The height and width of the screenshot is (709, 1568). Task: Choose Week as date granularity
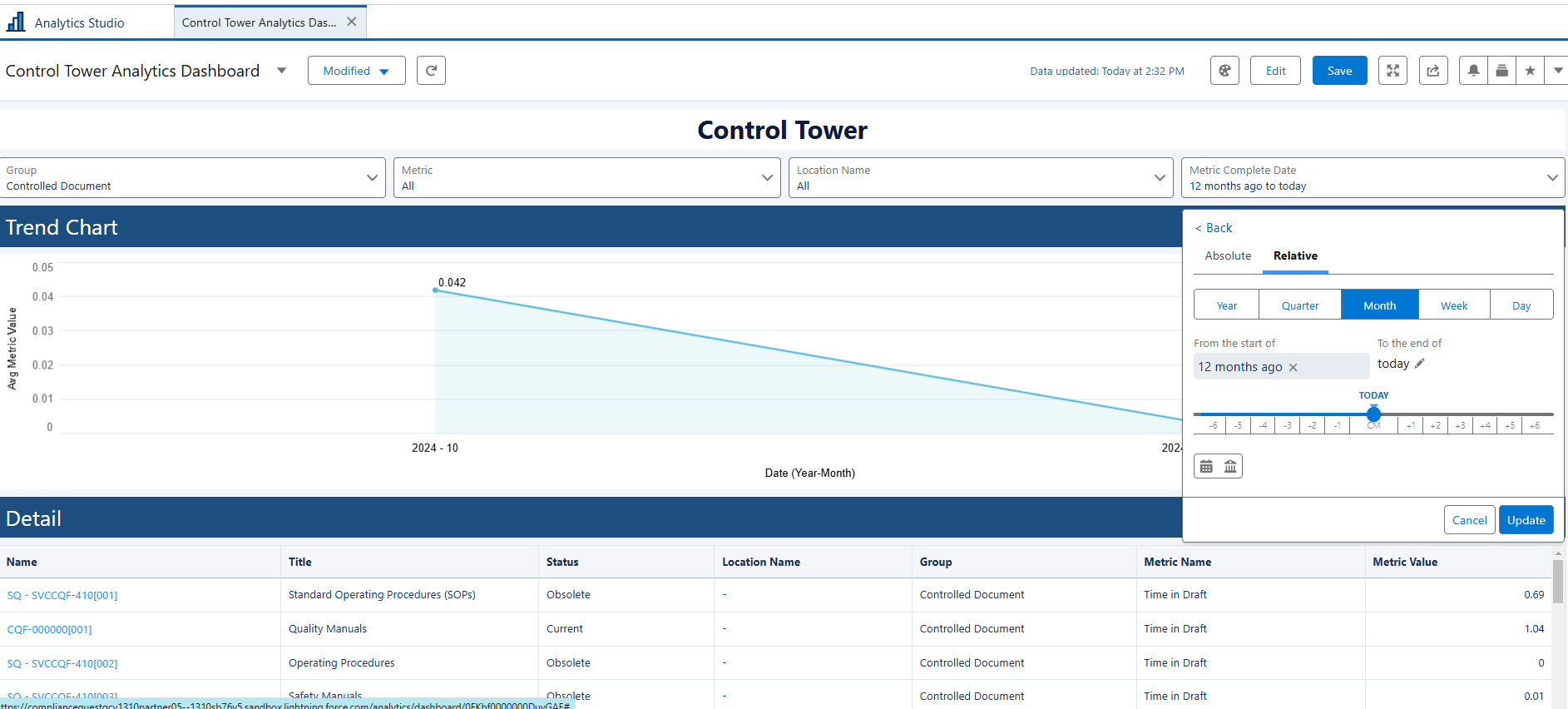click(1453, 305)
